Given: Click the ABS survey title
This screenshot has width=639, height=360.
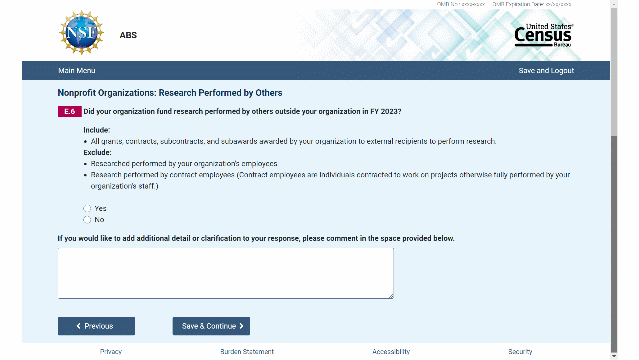Looking at the screenshot, I should tap(128, 35).
